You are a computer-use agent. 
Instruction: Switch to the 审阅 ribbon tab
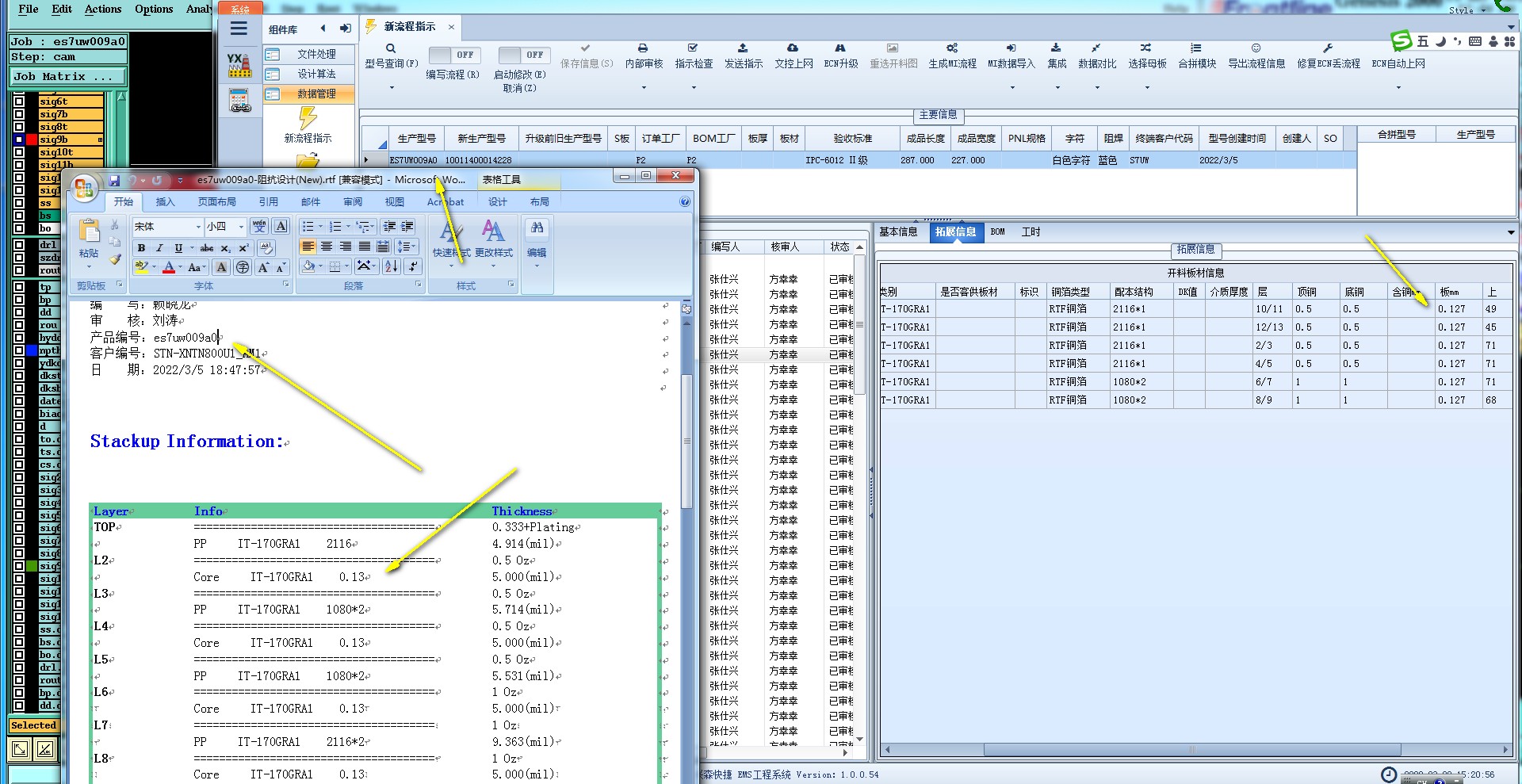tap(353, 202)
